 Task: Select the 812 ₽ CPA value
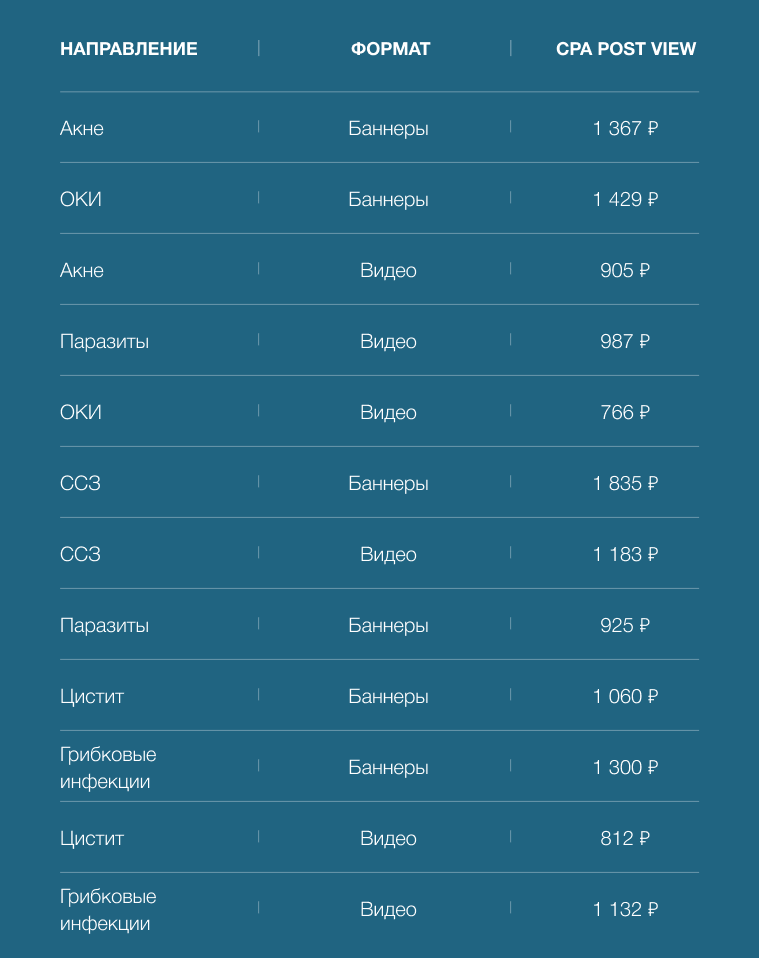pos(625,838)
